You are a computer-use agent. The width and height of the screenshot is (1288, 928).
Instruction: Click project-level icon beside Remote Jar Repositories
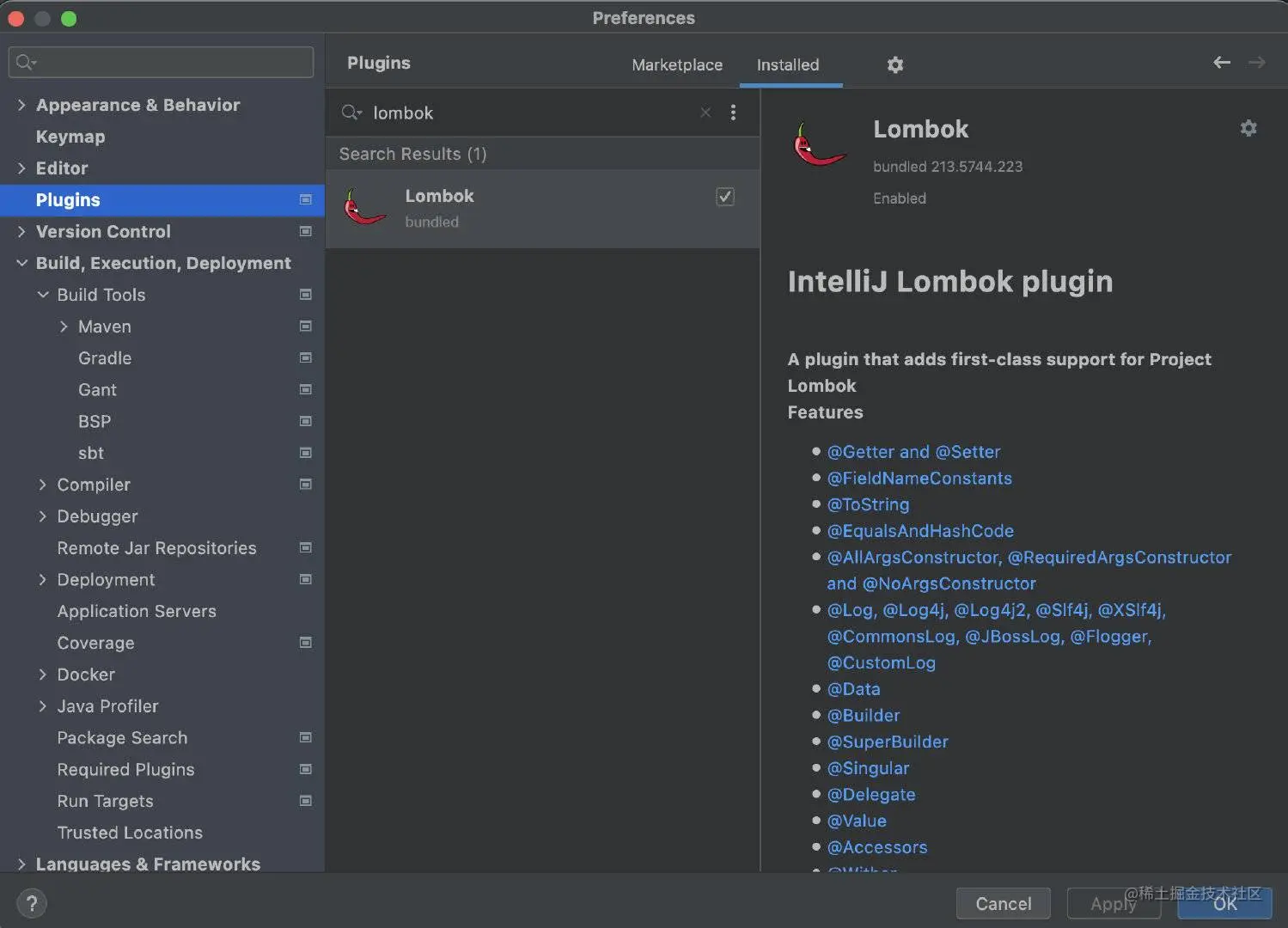pos(305,547)
